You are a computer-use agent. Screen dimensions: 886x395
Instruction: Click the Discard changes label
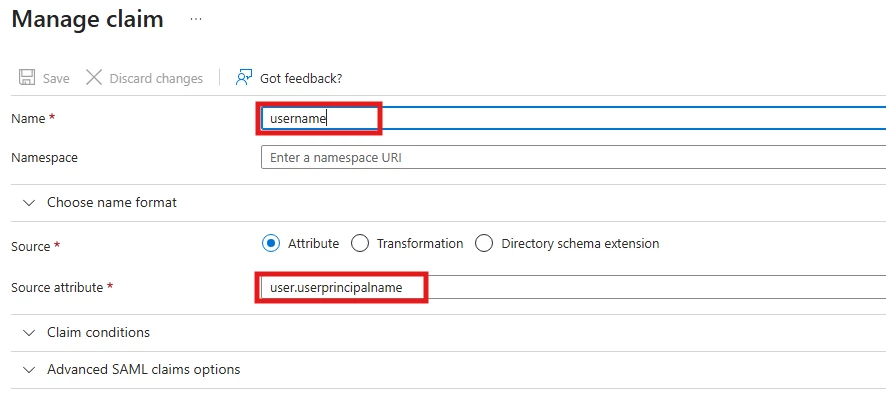coord(156,78)
